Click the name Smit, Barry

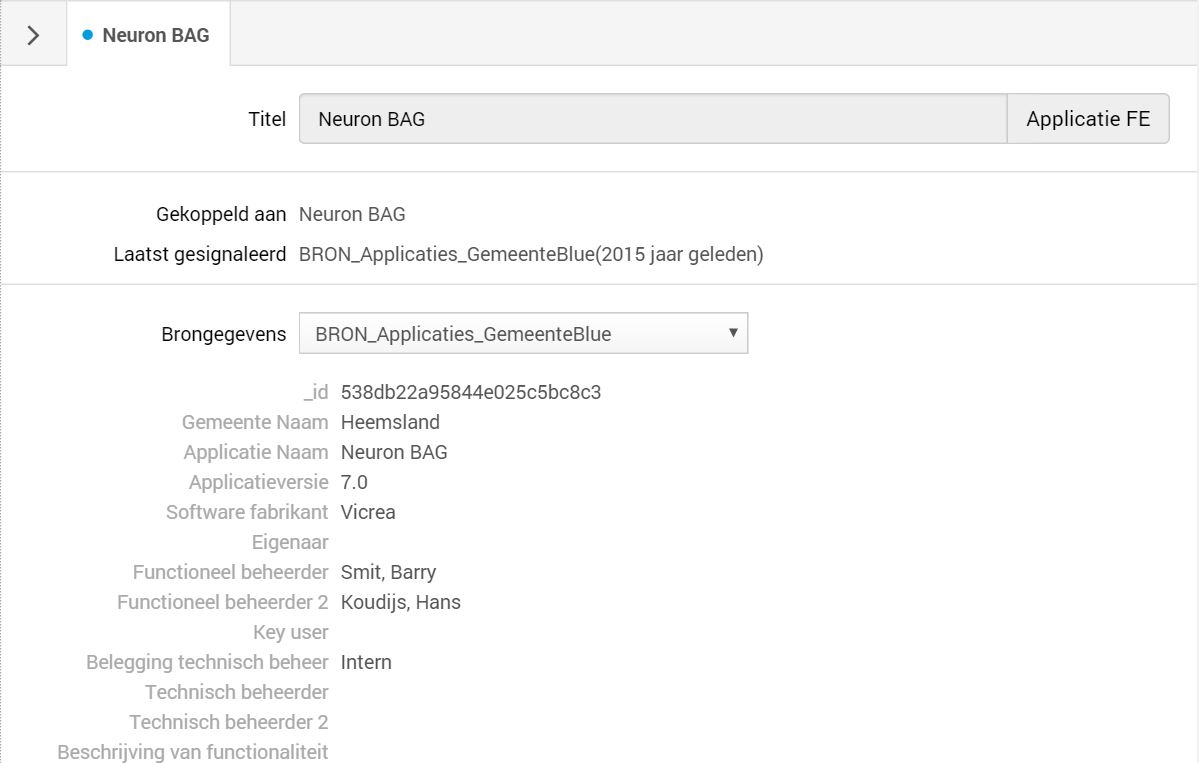click(x=388, y=572)
